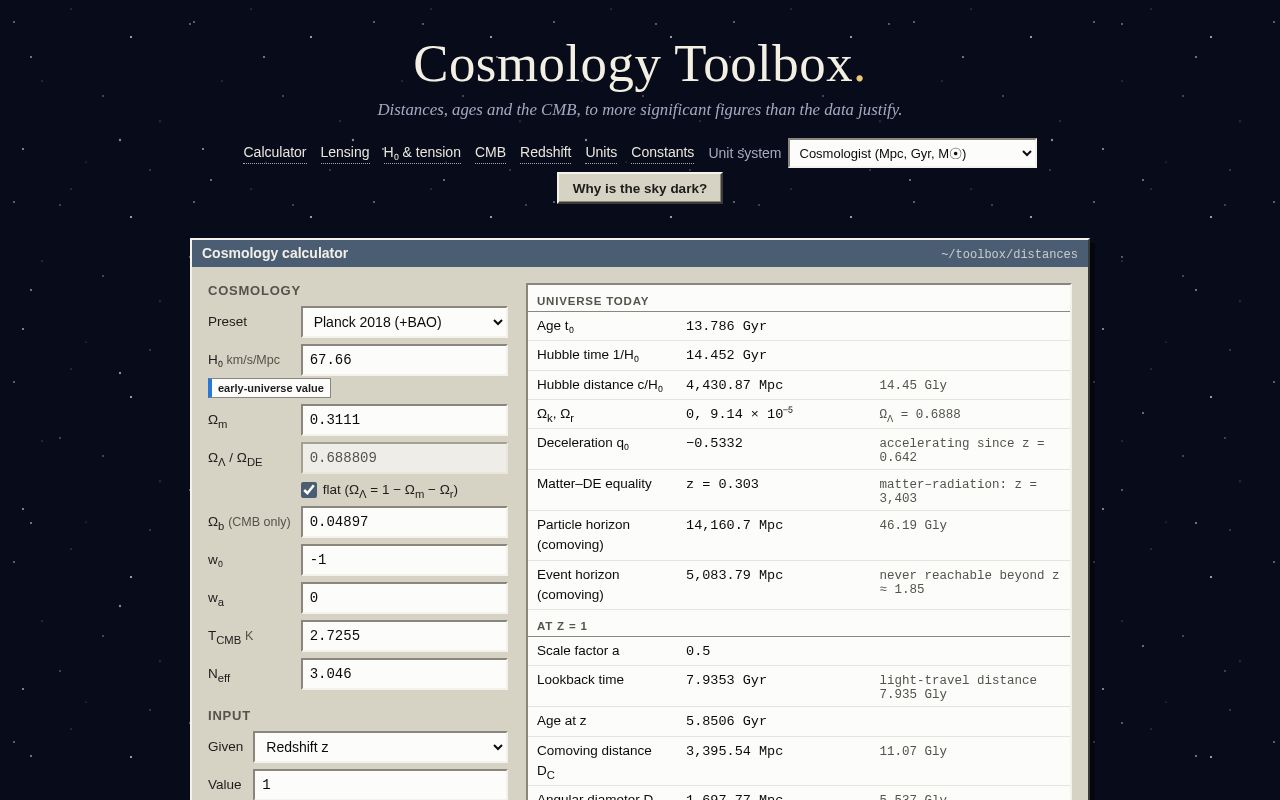Click the Neff input showing 3.046
Viewport: 1280px width, 800px height.
pos(404,674)
